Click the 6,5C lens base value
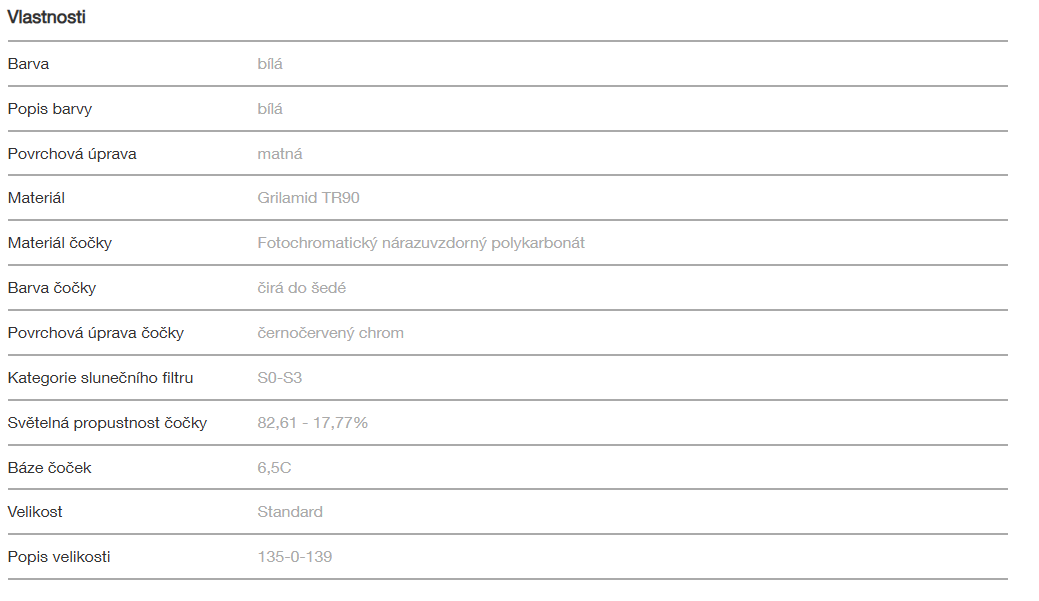 [274, 468]
